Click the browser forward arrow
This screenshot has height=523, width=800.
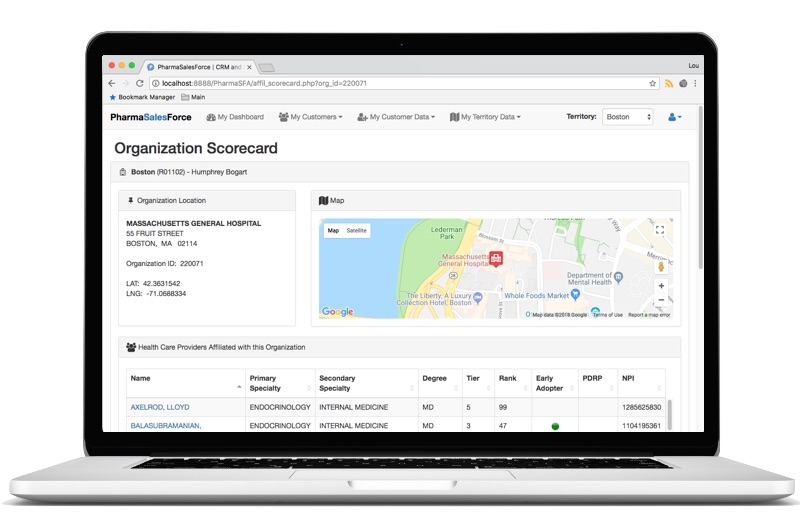126,83
